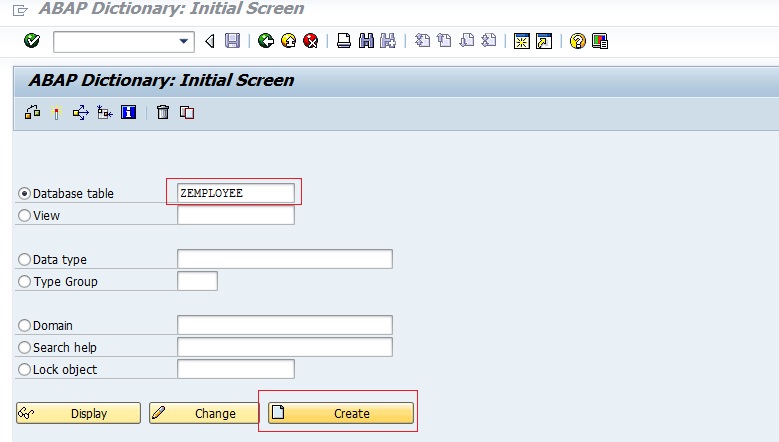The image size is (779, 442).
Task: Click the Lock object input field
Action: (x=235, y=369)
